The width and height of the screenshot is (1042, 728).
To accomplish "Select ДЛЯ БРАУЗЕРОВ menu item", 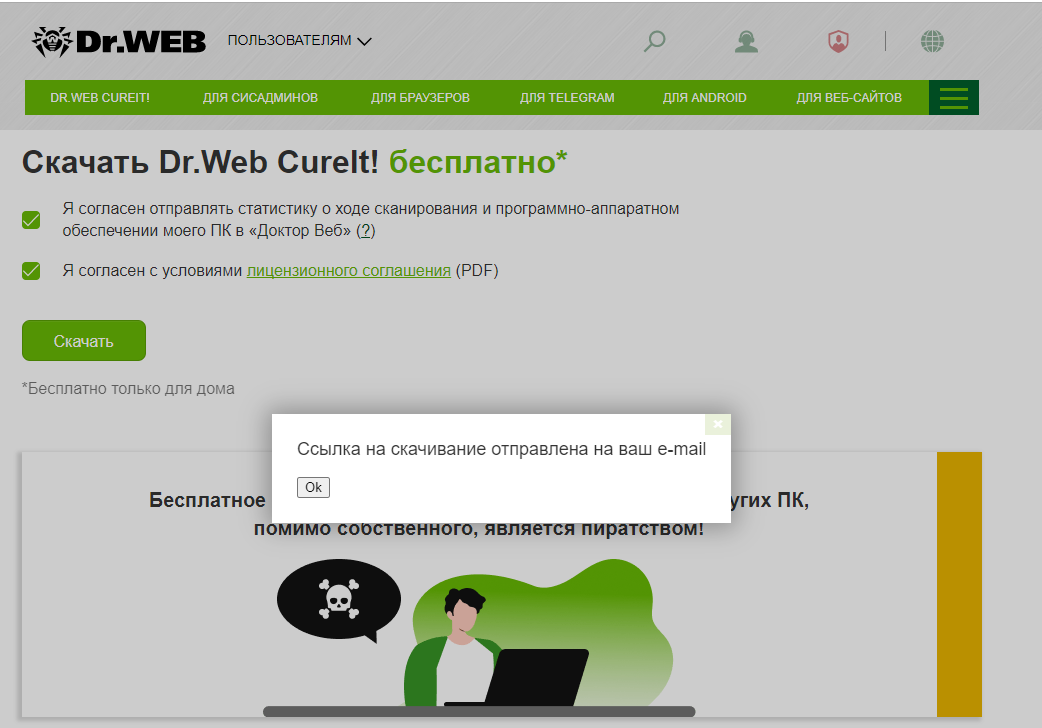I will click(420, 98).
